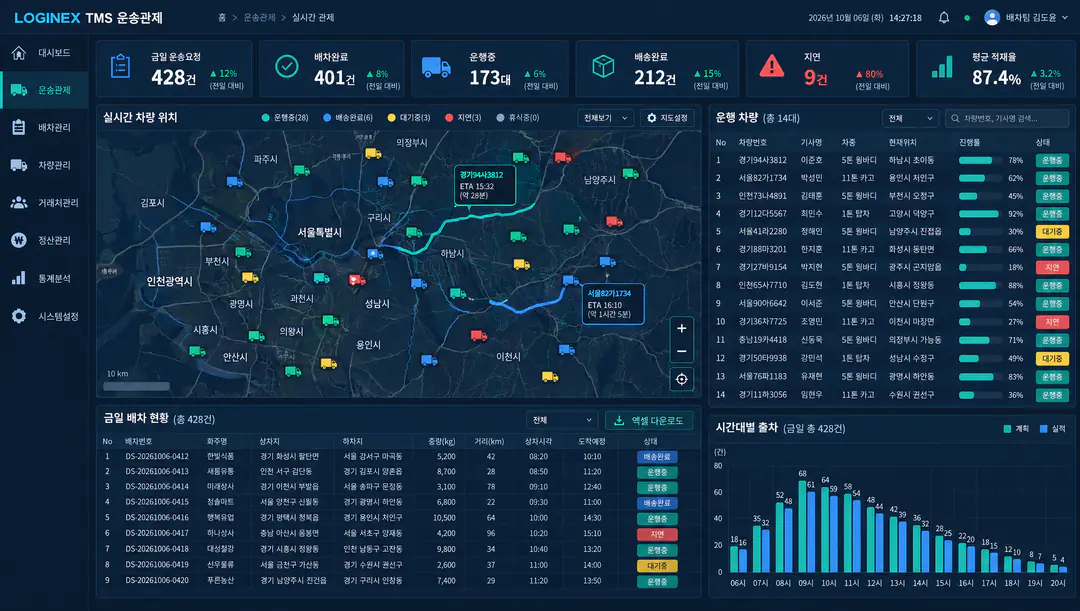Select 시스템설정 menu label in sidebar

click(59, 316)
